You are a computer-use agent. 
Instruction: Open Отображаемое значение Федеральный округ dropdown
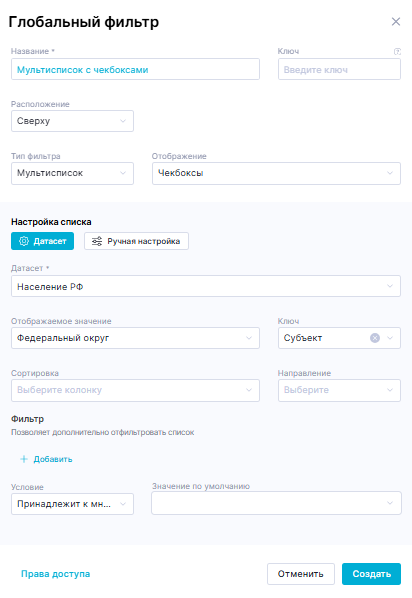[135, 338]
